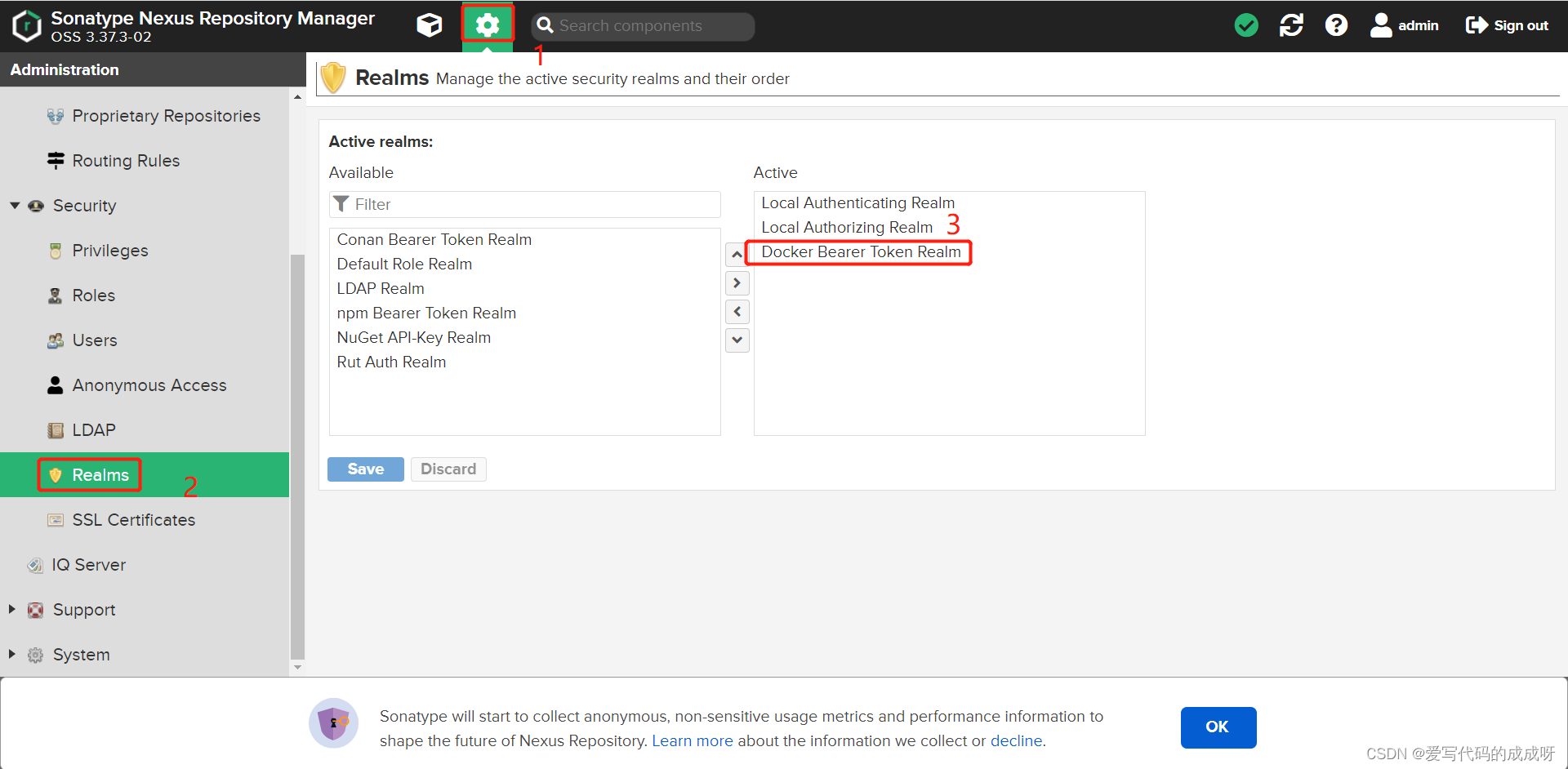The height and width of the screenshot is (769, 1568).
Task: Click the Security eye icon
Action: (36, 206)
